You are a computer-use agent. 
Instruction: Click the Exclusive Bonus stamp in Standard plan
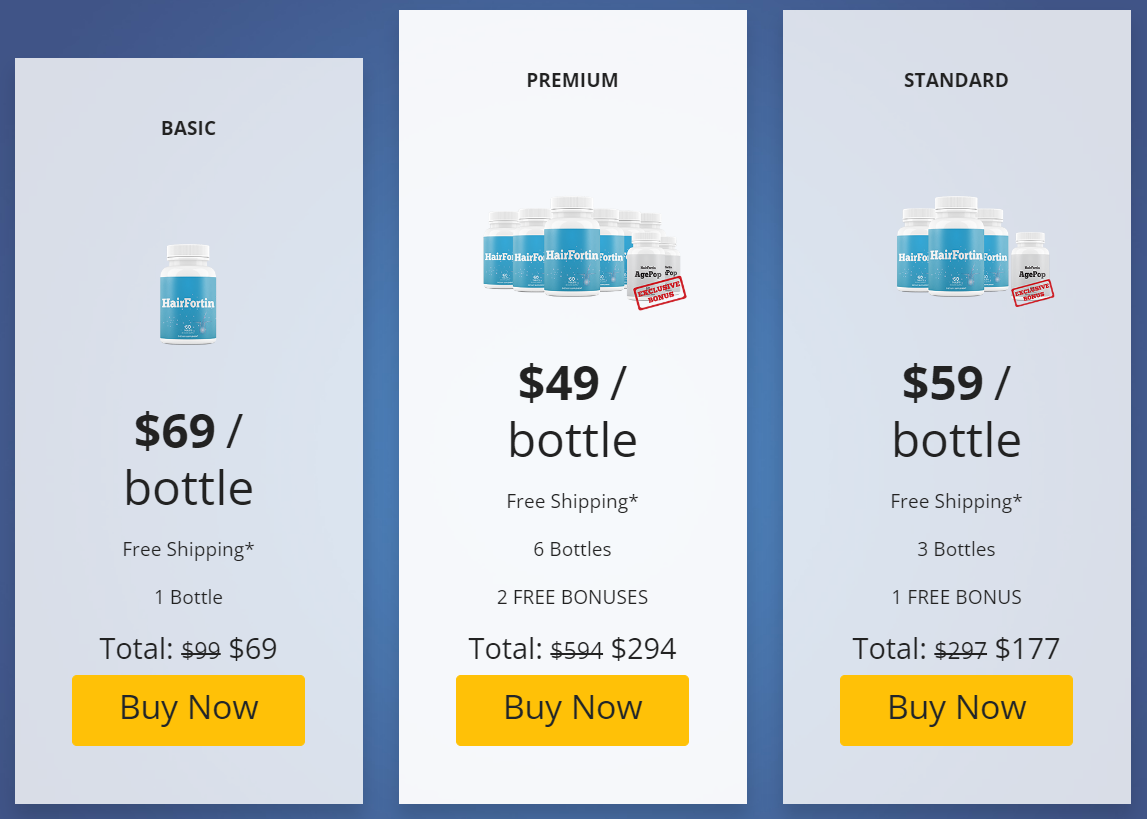pos(1031,292)
